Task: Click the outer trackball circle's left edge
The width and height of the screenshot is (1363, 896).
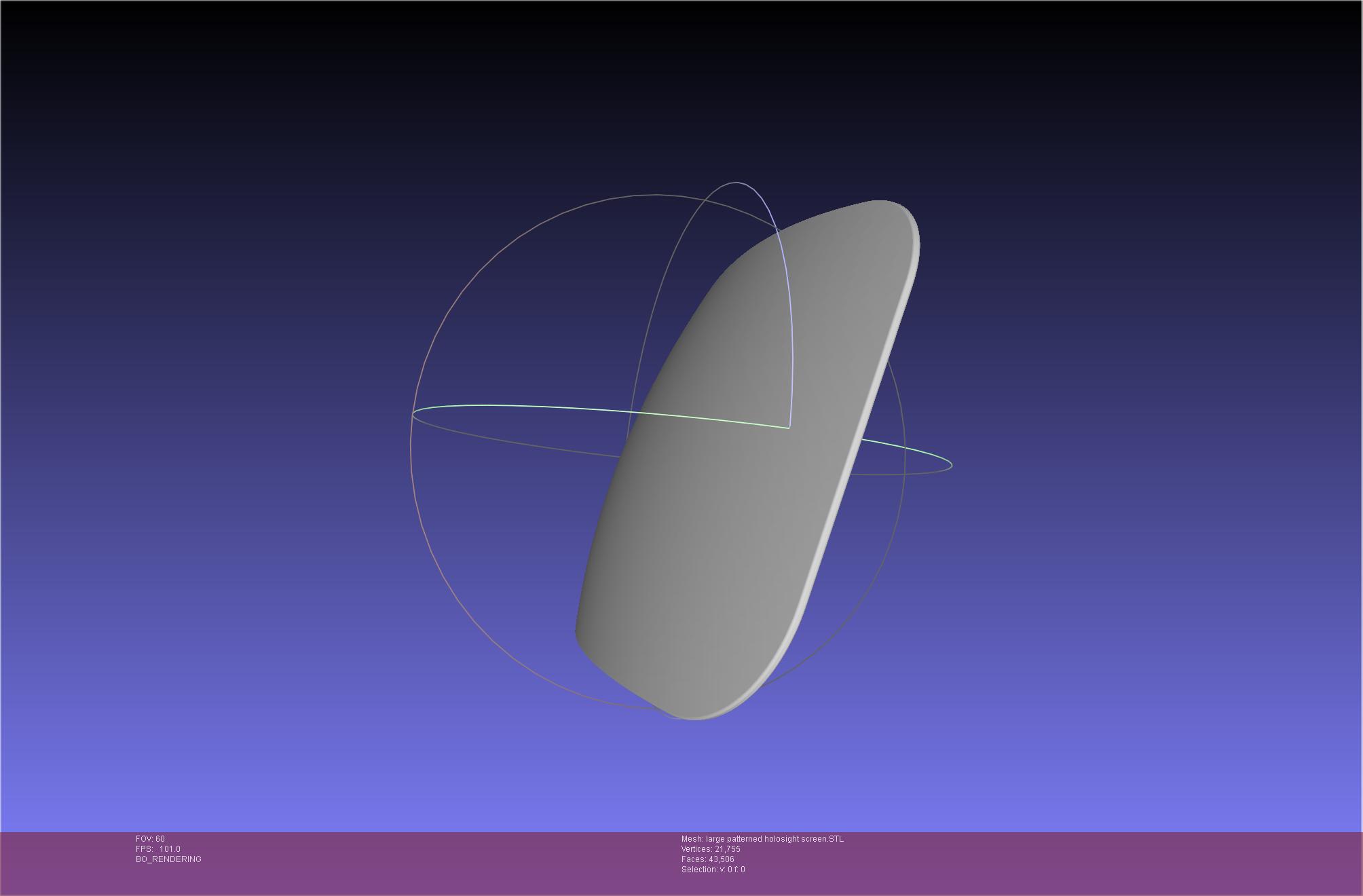Action: [x=411, y=448]
